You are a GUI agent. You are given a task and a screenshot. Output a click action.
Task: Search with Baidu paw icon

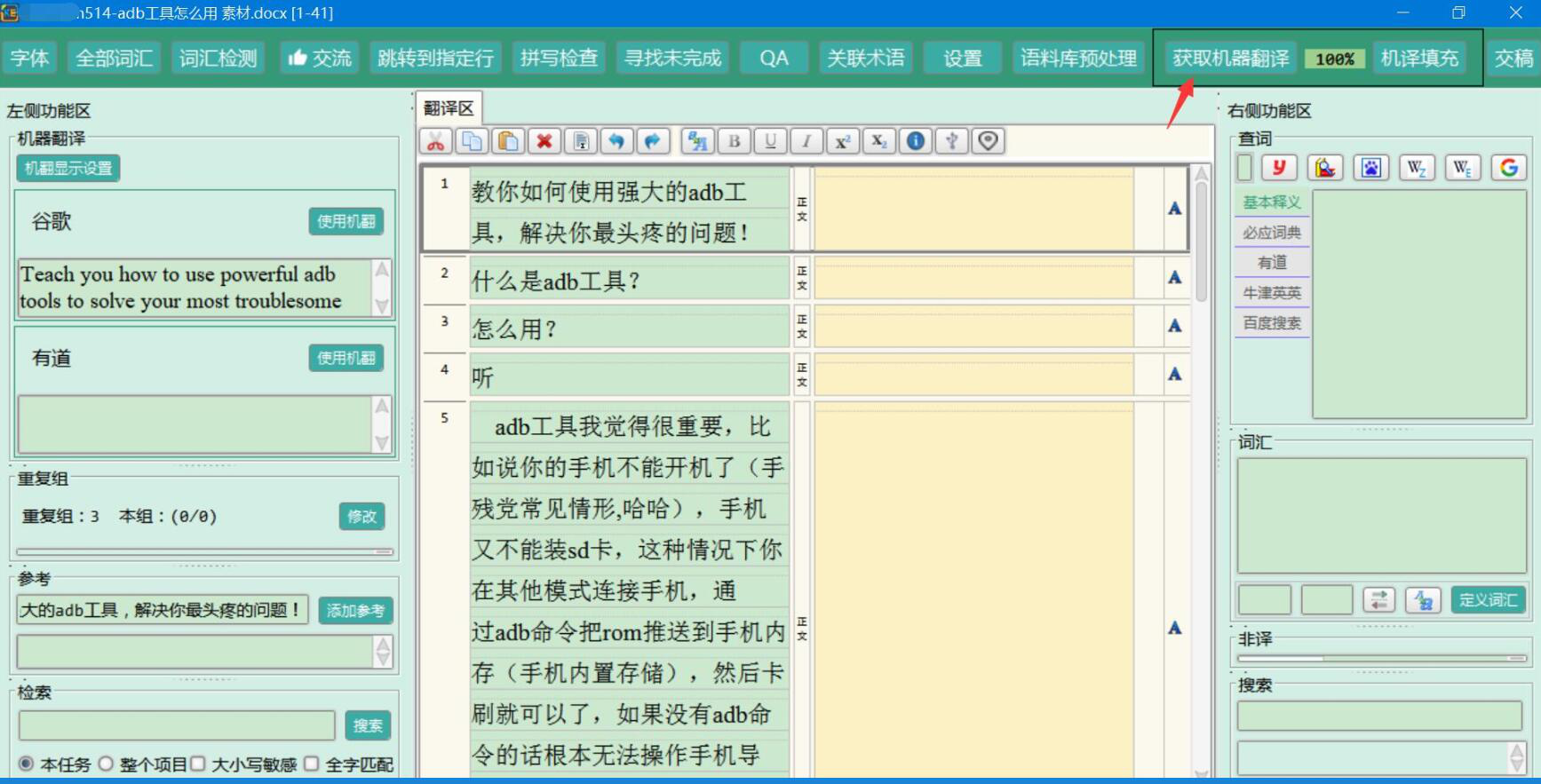point(1371,168)
